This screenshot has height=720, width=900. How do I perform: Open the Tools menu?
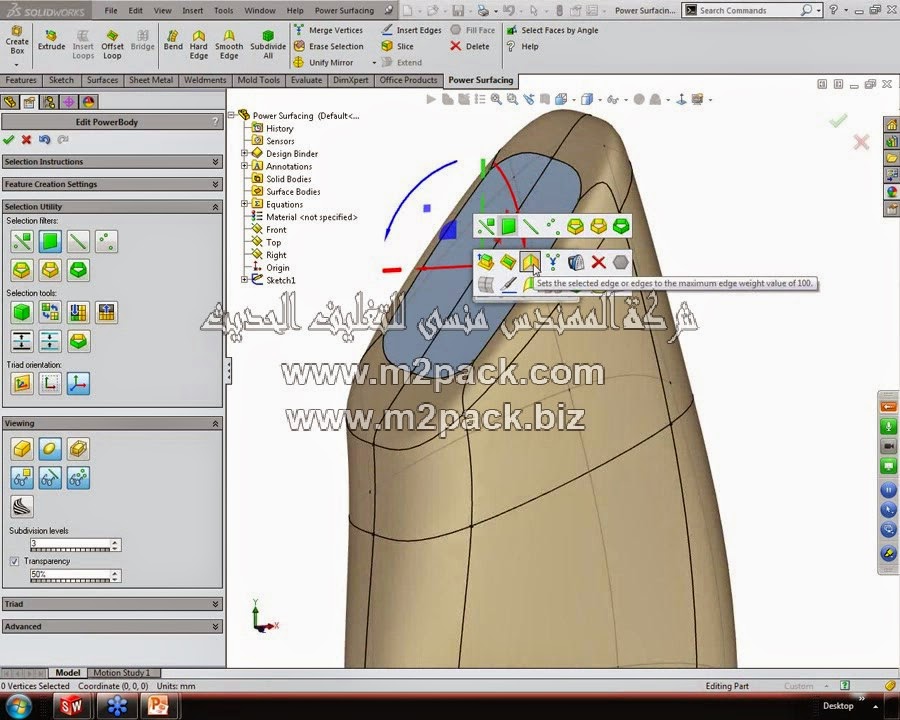pyautogui.click(x=223, y=10)
